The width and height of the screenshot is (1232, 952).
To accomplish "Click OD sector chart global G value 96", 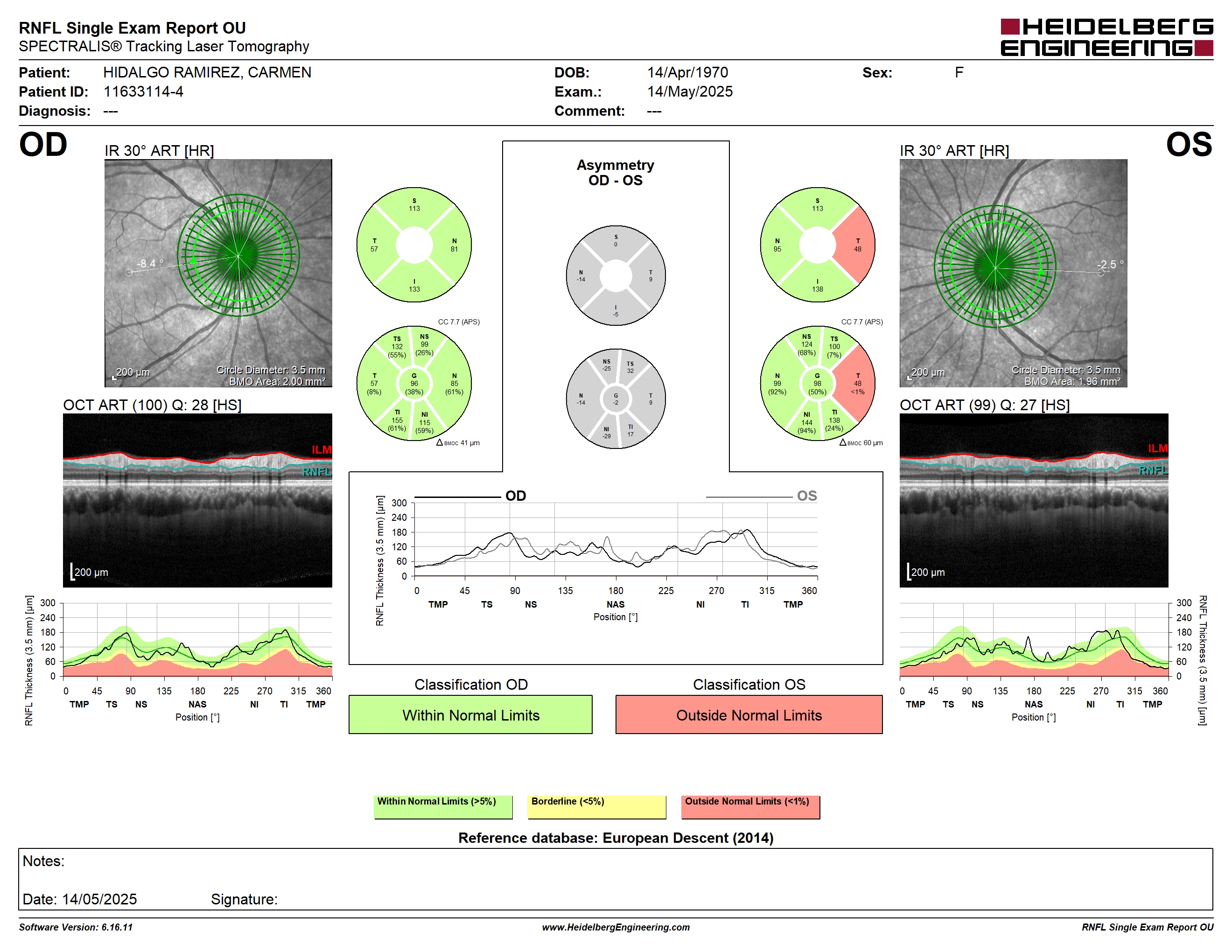I will point(414,384).
